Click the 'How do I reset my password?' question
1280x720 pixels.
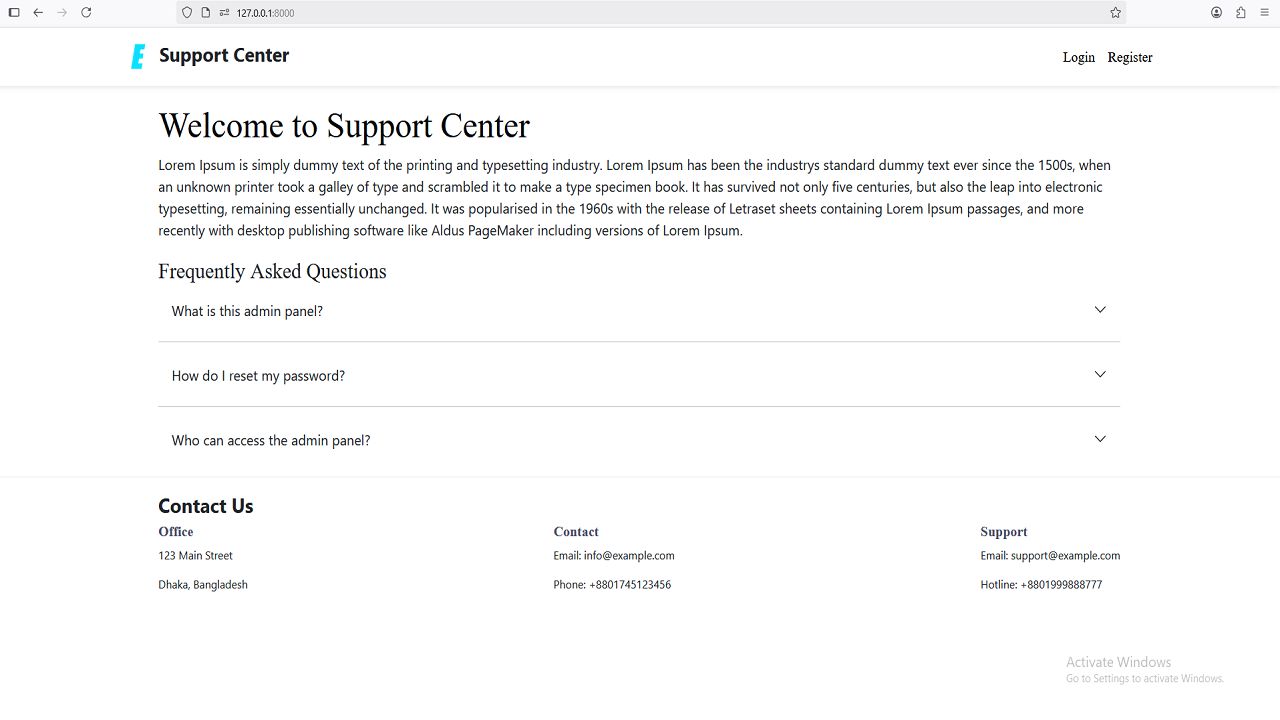258,376
